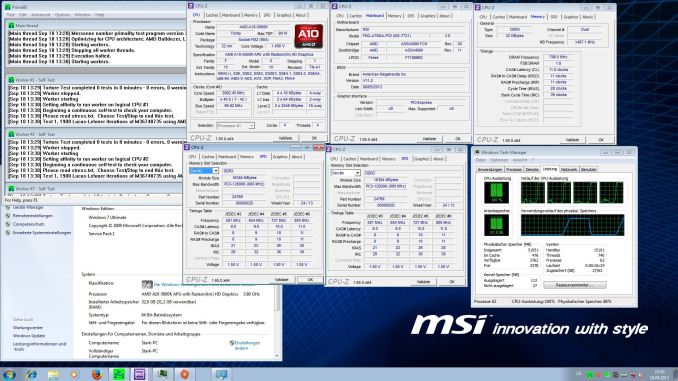678x381 pixels.
Task: Click the title icon of the CPU-Z Mainboard window
Action: coord(335,6)
